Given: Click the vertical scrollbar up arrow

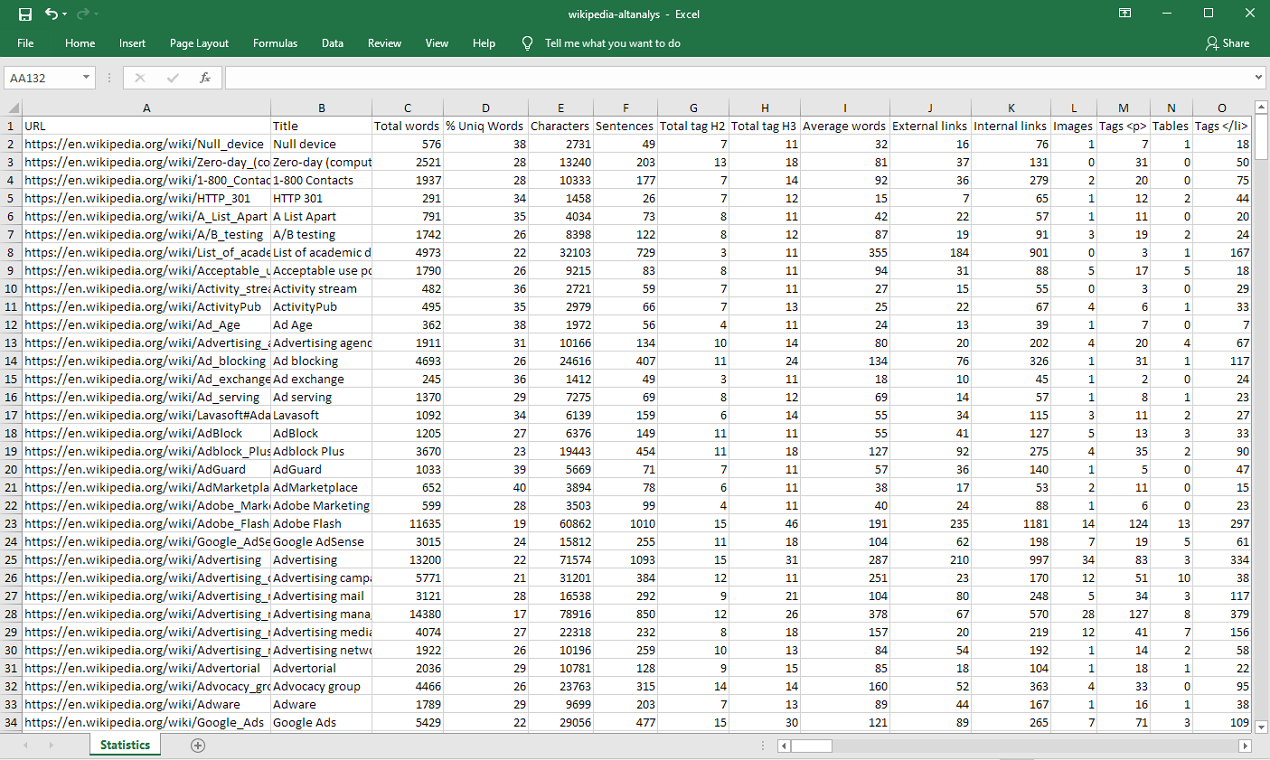Looking at the screenshot, I should [x=1260, y=108].
